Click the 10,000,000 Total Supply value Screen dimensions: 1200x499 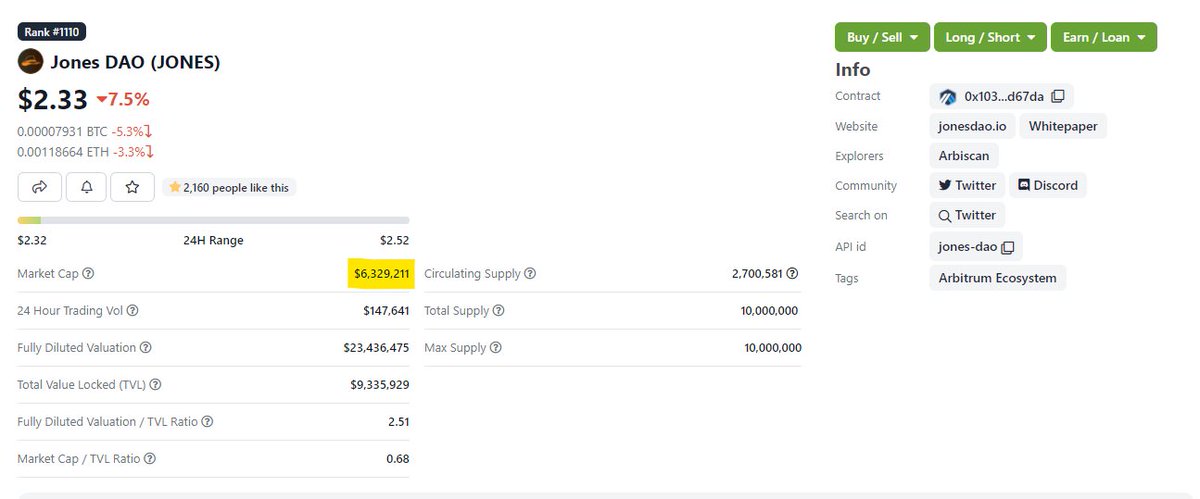(770, 311)
